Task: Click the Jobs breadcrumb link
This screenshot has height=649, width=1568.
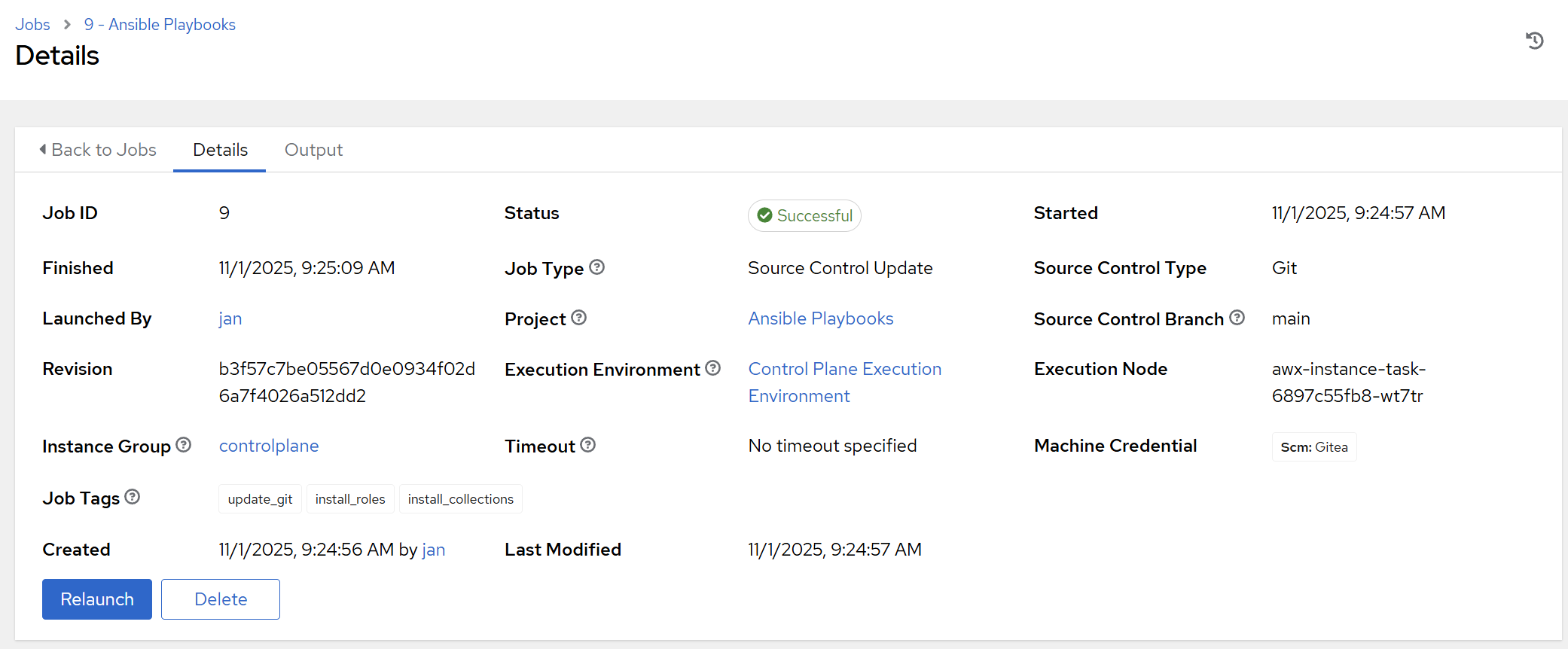Action: pos(32,24)
